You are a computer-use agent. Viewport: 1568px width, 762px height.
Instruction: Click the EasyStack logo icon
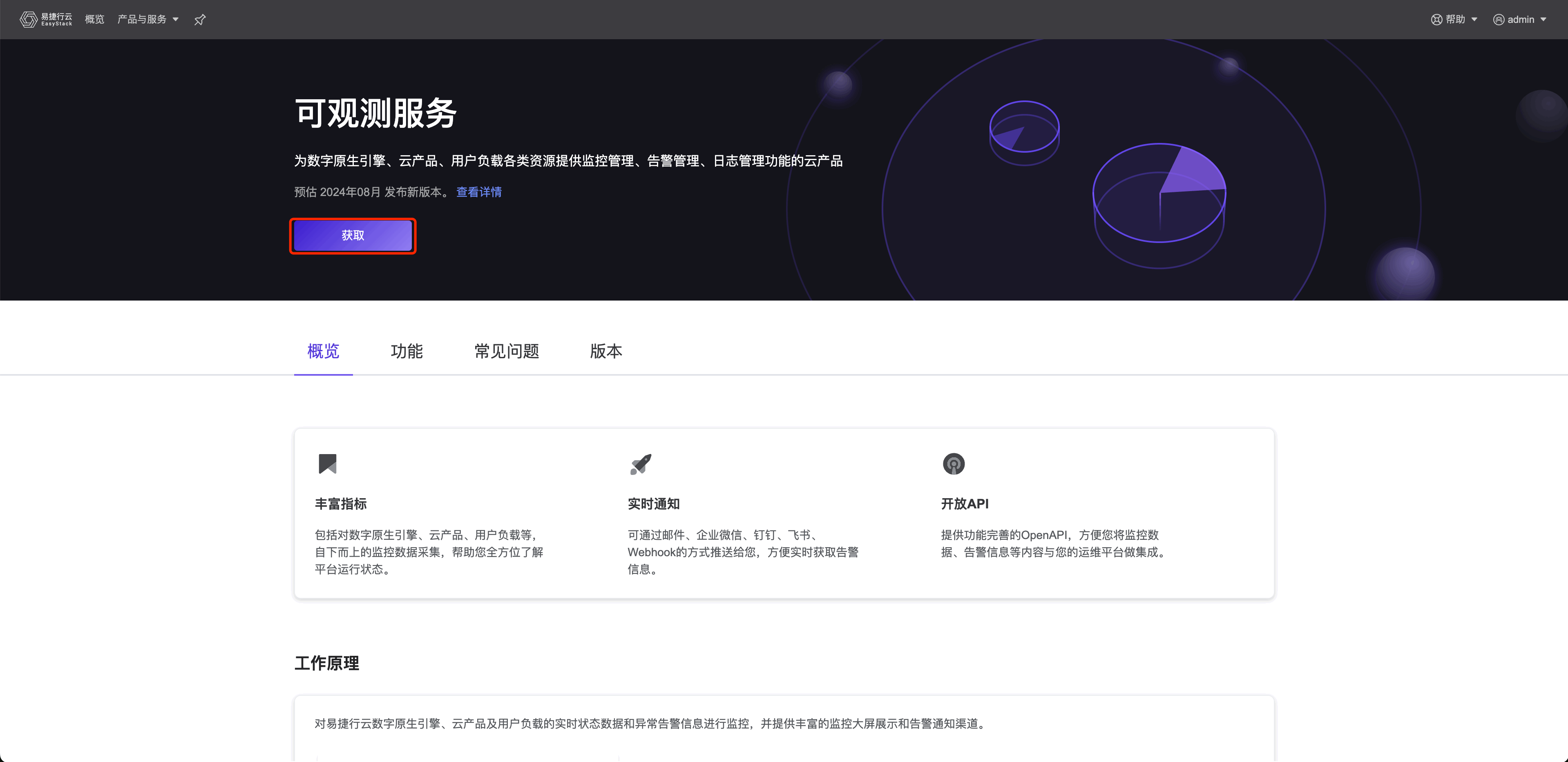(28, 20)
